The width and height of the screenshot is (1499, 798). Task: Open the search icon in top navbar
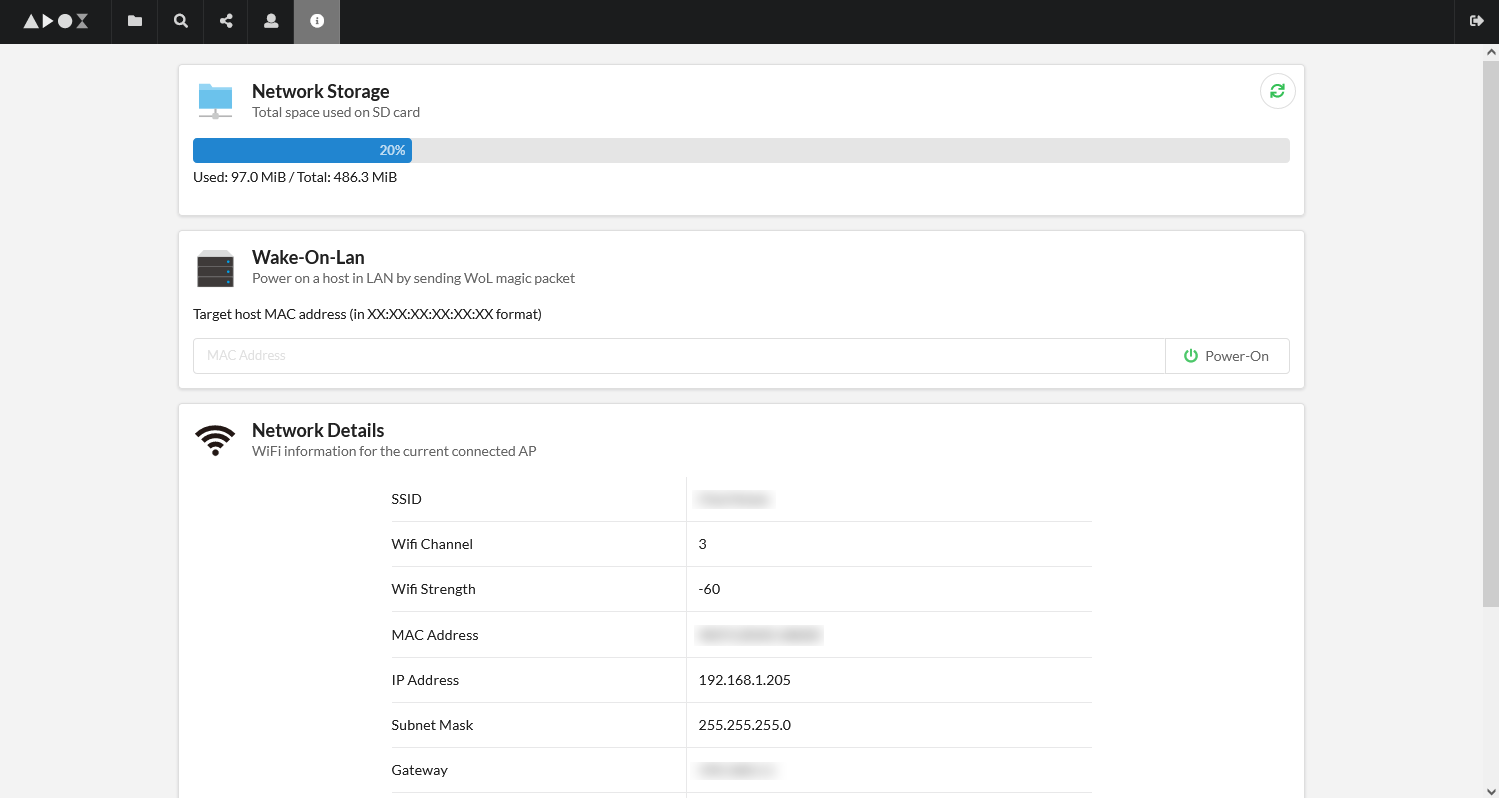[181, 21]
